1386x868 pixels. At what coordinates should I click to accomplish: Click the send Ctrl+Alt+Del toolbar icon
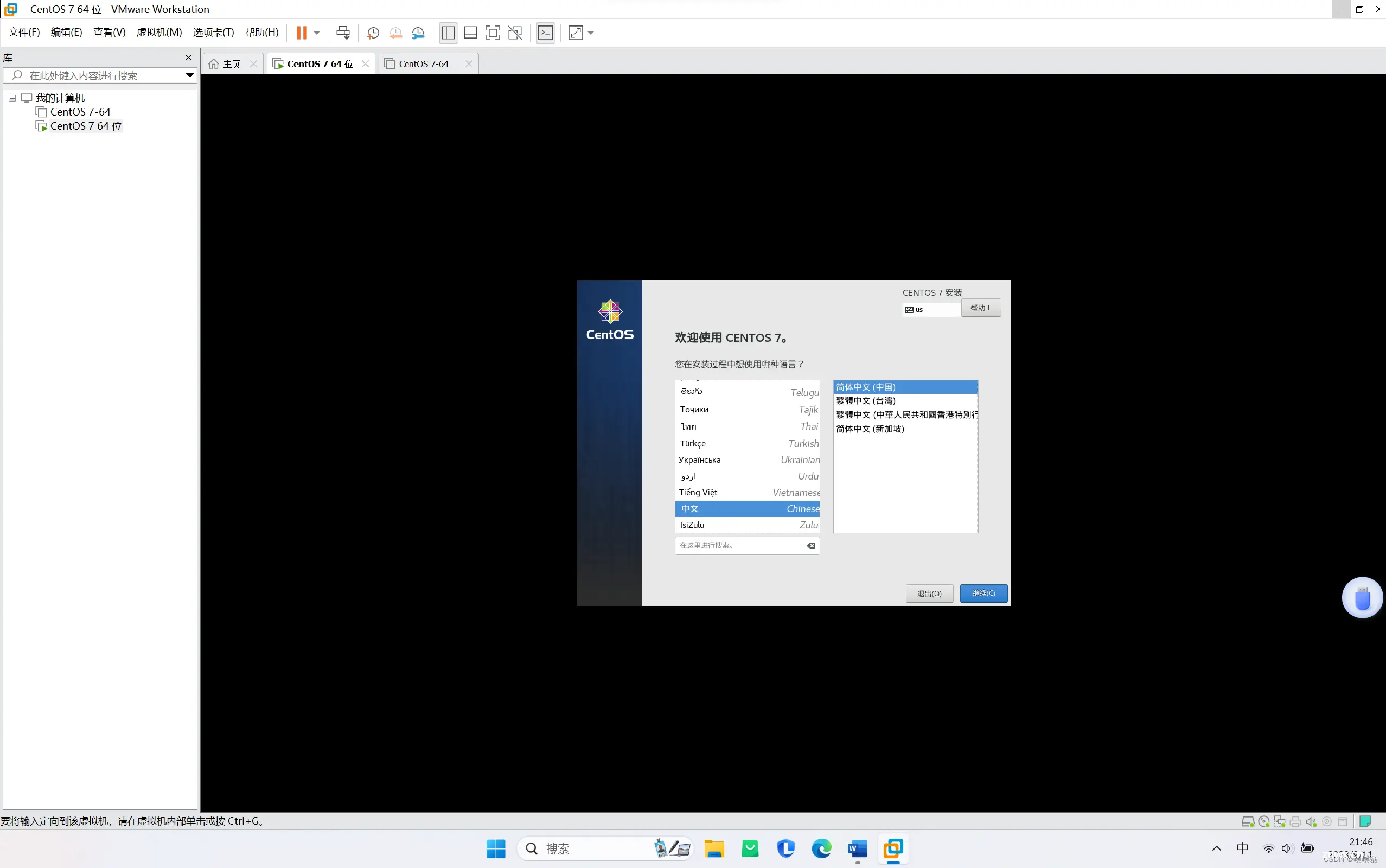343,33
